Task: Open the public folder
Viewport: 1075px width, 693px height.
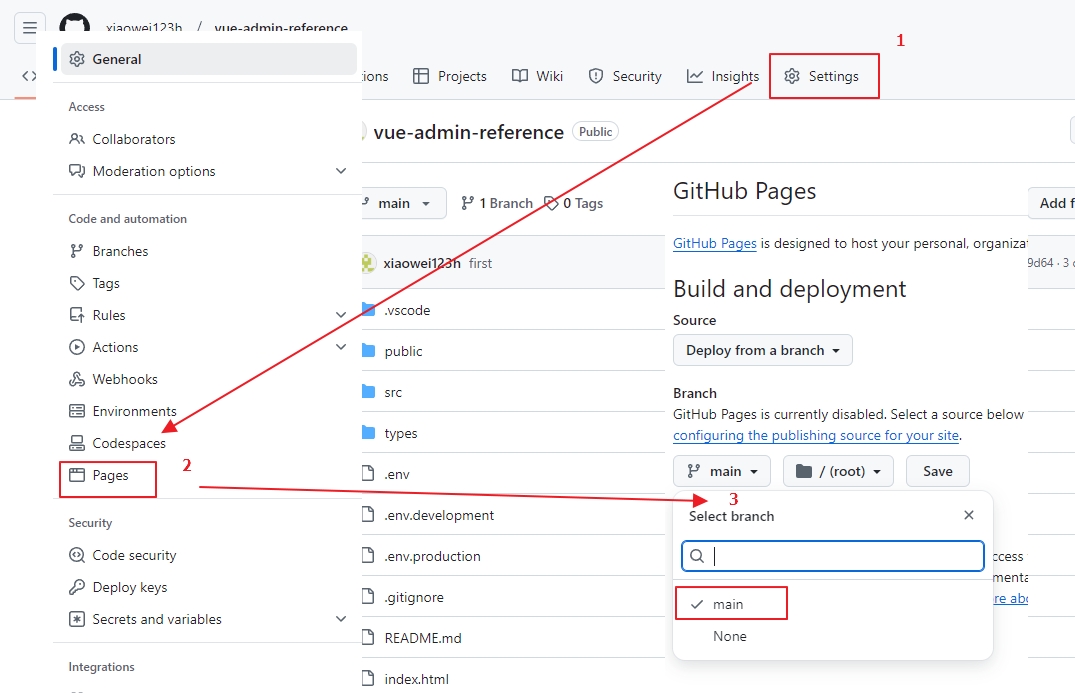Action: point(403,351)
